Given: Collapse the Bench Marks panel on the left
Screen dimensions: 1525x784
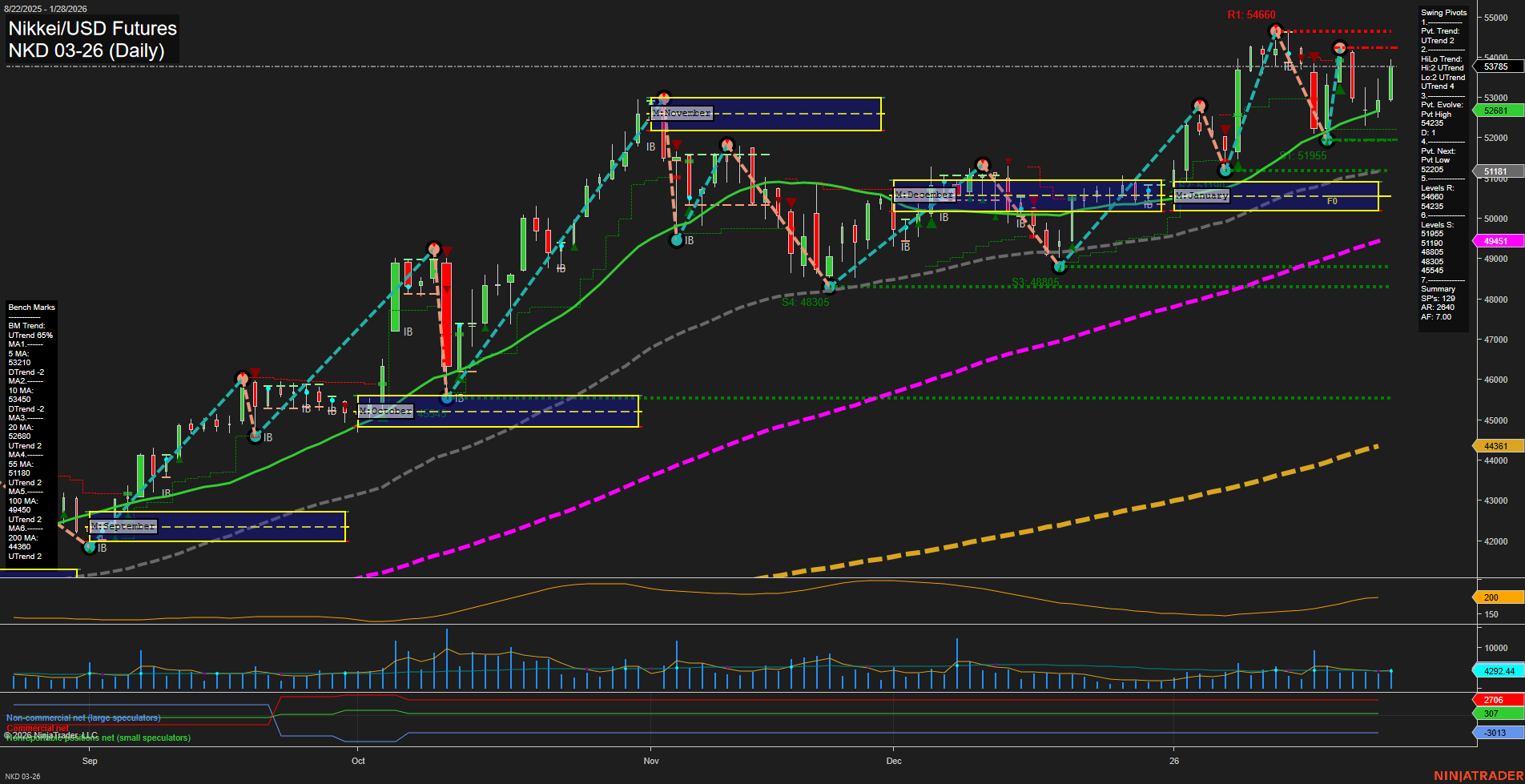Looking at the screenshot, I should click(31, 307).
